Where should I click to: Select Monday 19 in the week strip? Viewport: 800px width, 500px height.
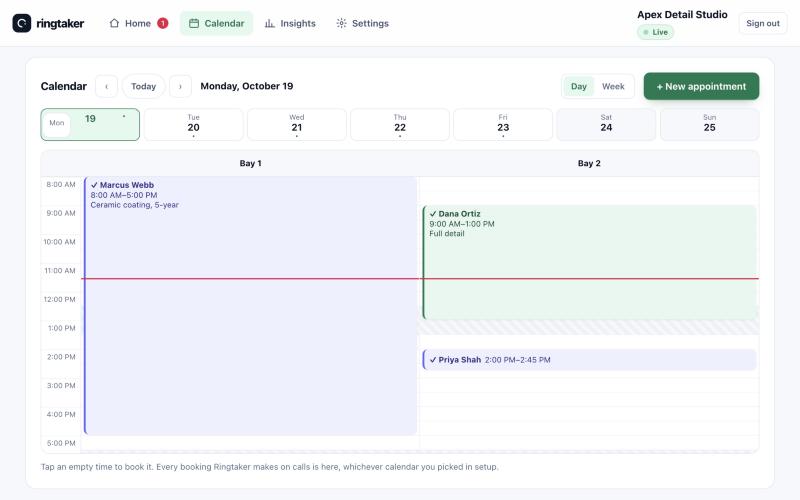click(90, 124)
